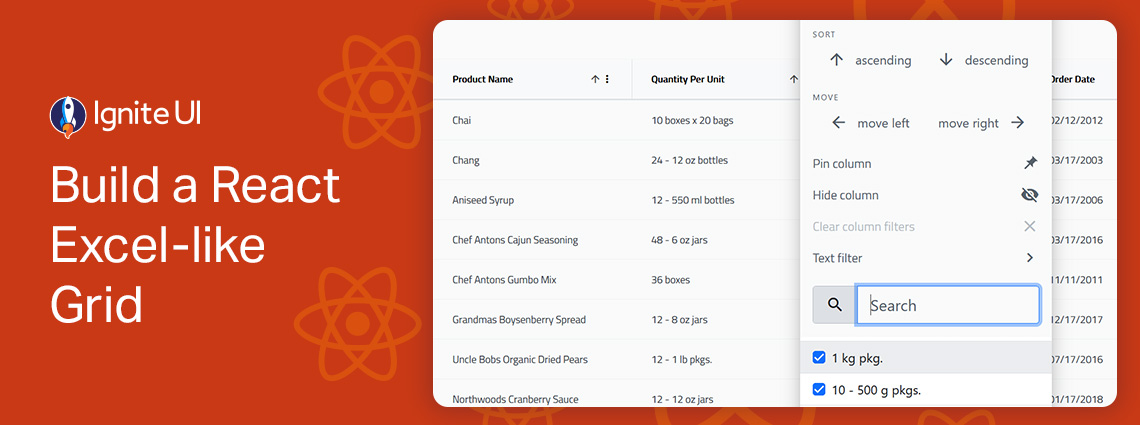This screenshot has height=425, width=1140.
Task: Click the Order Date column header
Action: 1072,79
